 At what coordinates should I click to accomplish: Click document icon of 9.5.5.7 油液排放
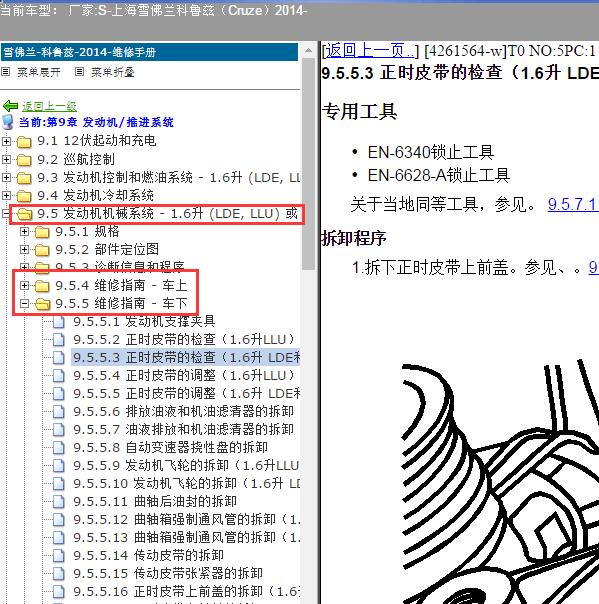point(59,430)
